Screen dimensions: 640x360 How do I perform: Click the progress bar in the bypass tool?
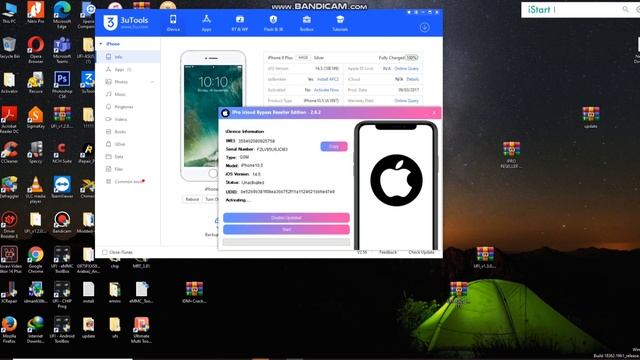pyautogui.click(x=286, y=242)
